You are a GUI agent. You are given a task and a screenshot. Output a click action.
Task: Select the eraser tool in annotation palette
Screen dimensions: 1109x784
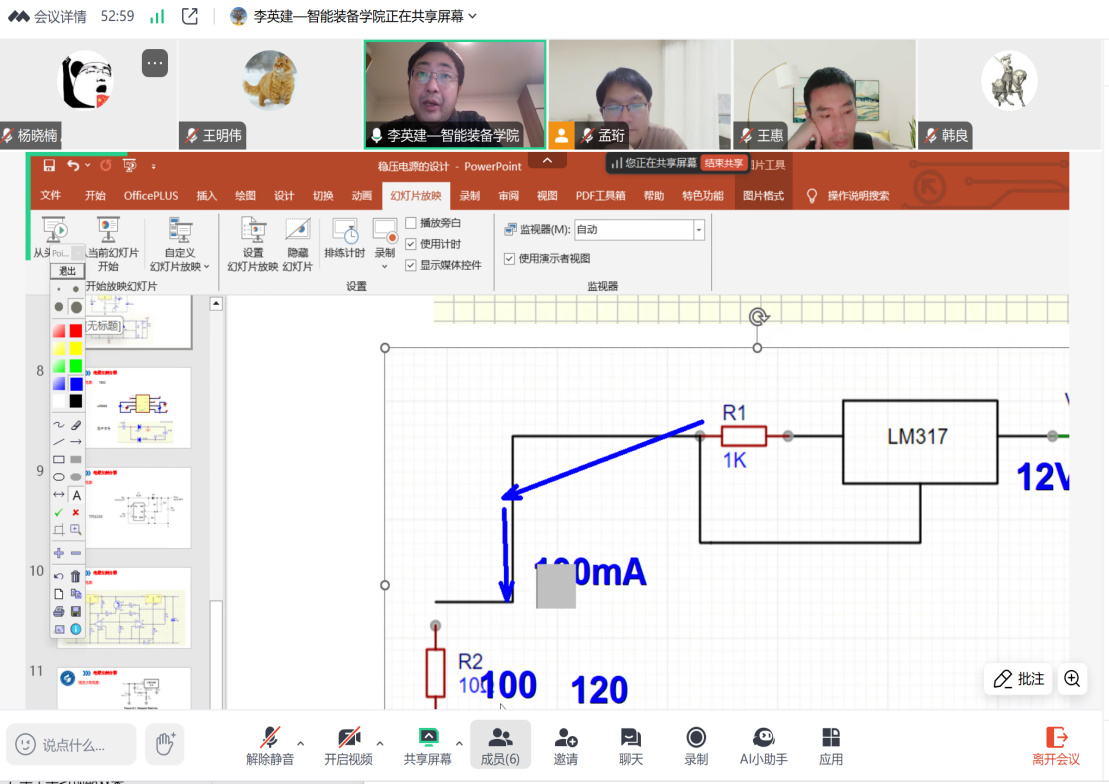(76, 425)
